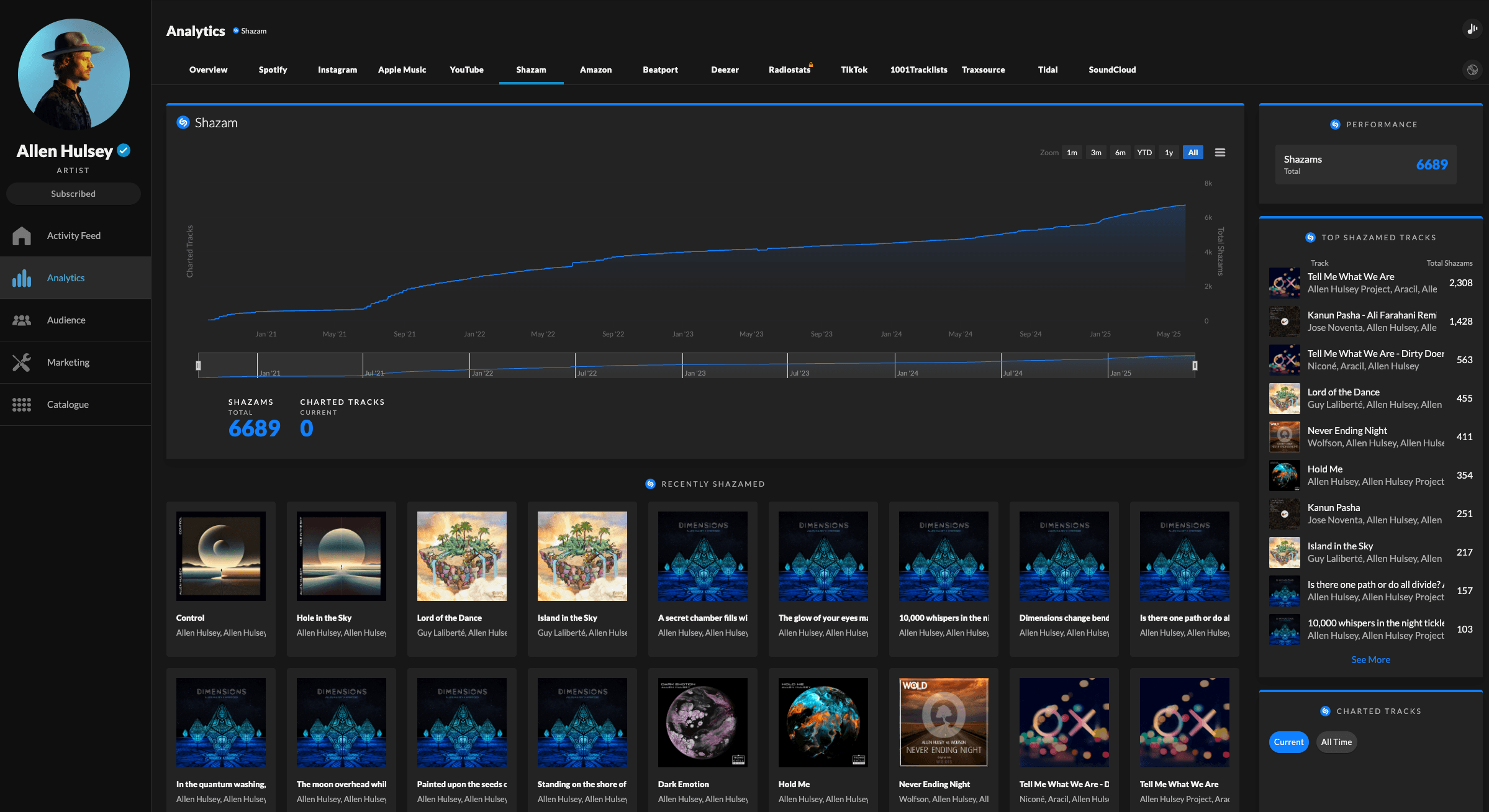The image size is (1489, 812).
Task: Expand See More under Top Shazamed Tracks
Action: pos(1370,659)
